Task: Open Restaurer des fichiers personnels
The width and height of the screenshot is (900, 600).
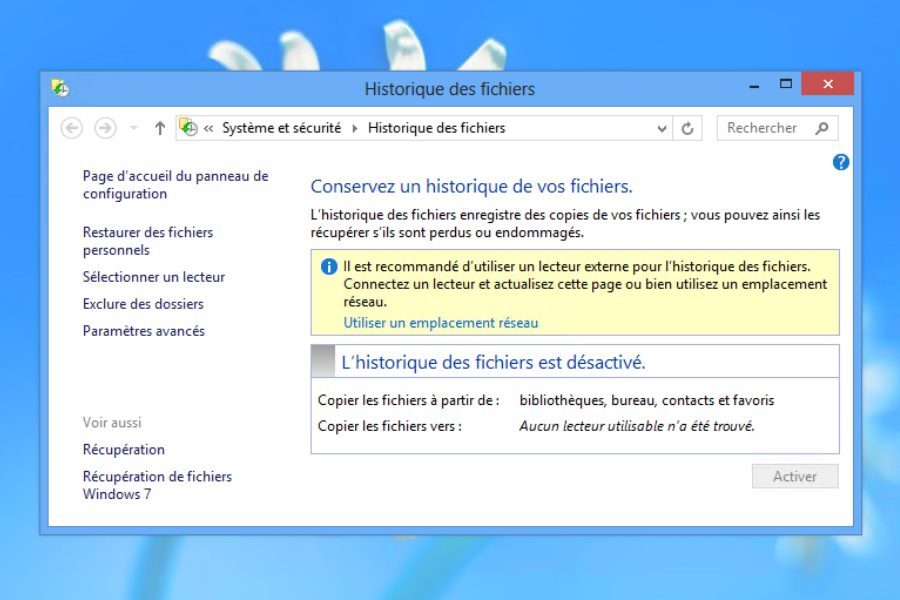Action: click(147, 241)
